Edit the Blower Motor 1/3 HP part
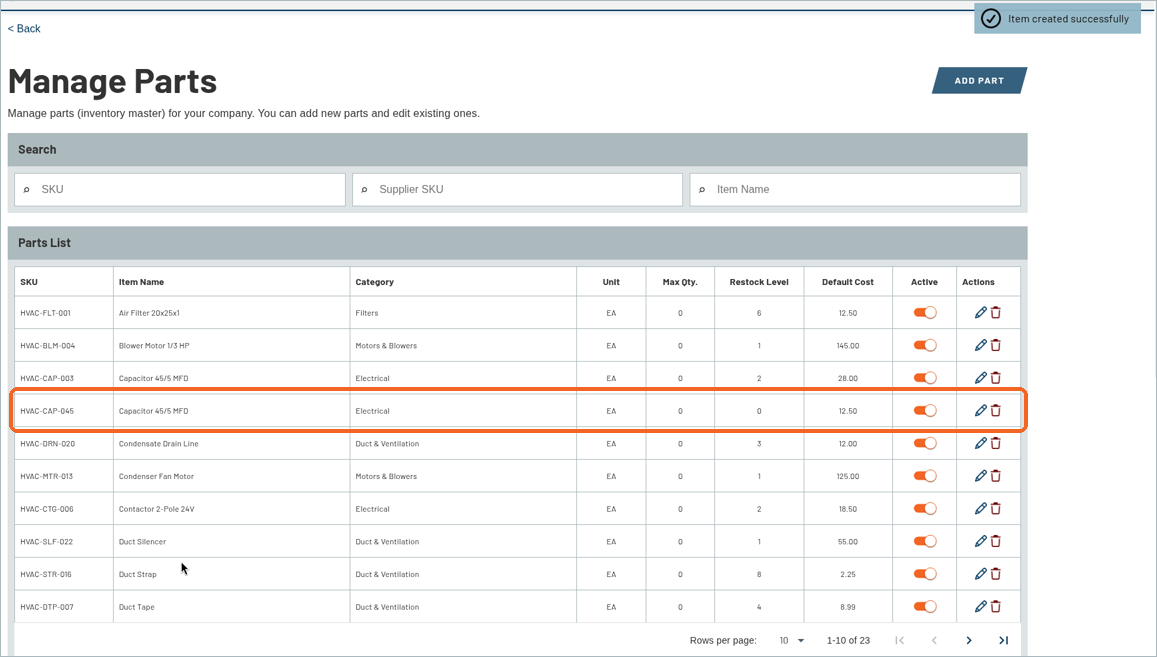This screenshot has height=657, width=1157. pyautogui.click(x=981, y=345)
